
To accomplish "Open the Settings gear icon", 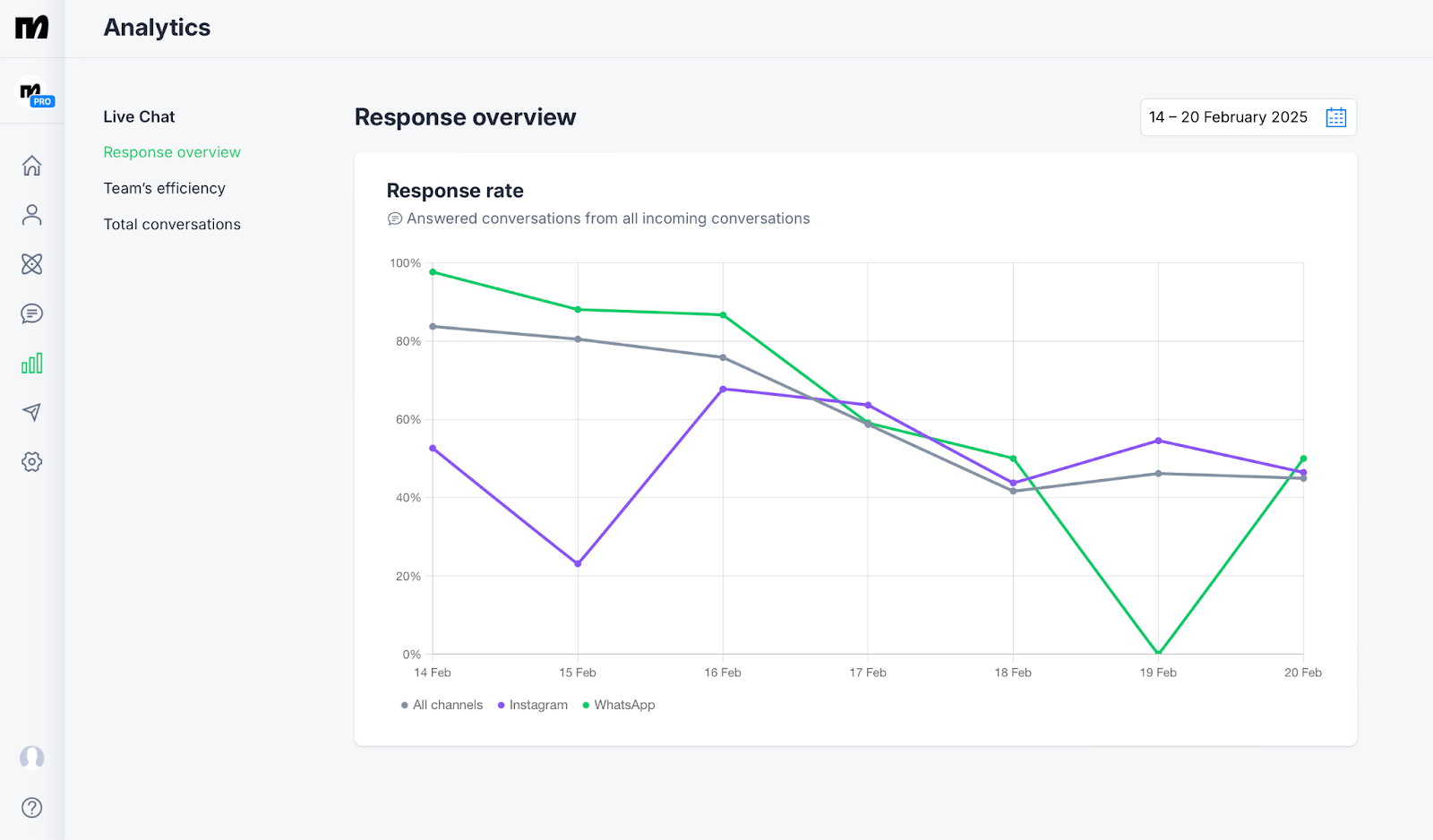I will tap(31, 462).
